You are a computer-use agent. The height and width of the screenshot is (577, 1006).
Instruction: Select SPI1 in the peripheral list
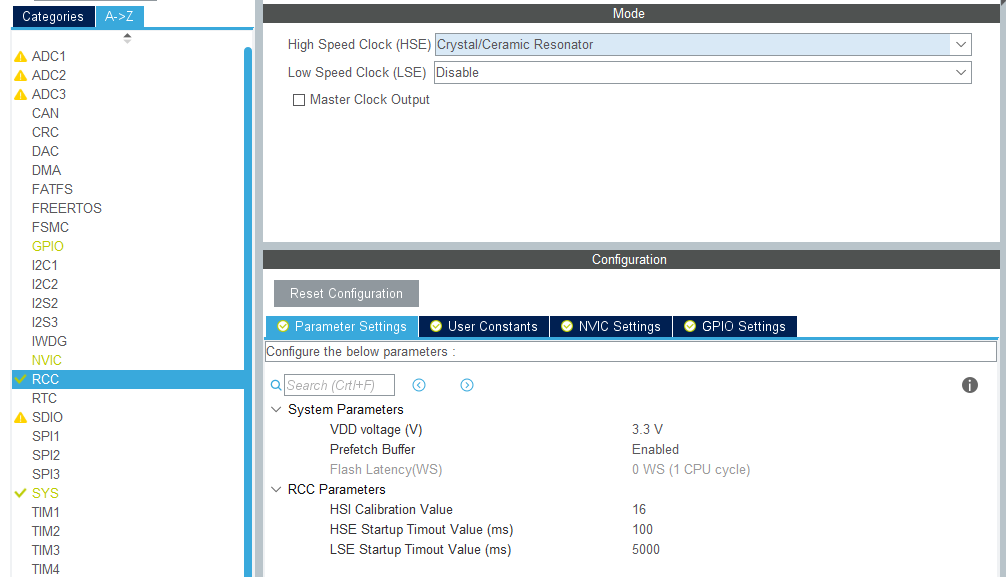pos(46,436)
